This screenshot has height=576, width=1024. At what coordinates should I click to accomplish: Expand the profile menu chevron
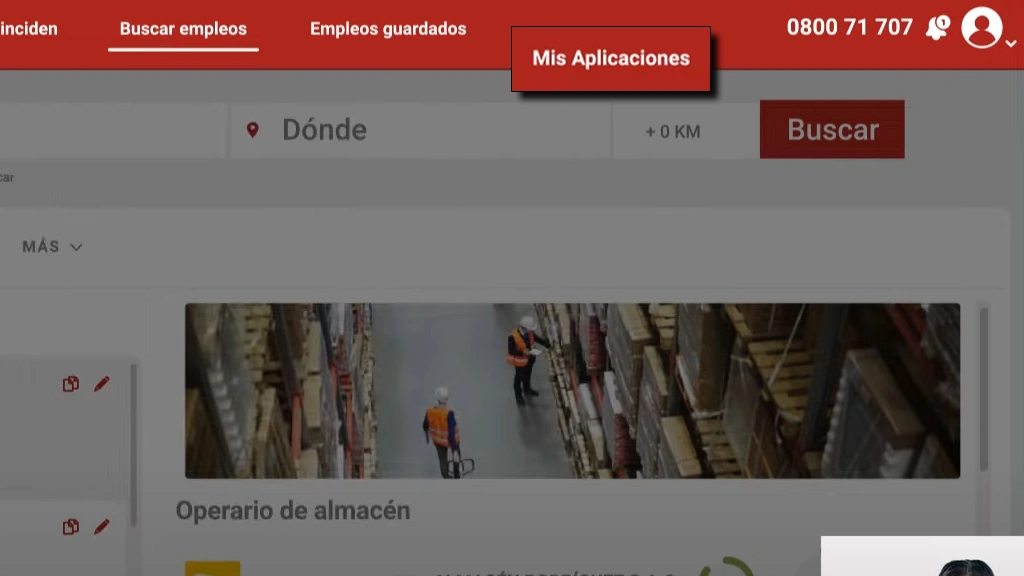[x=1011, y=44]
